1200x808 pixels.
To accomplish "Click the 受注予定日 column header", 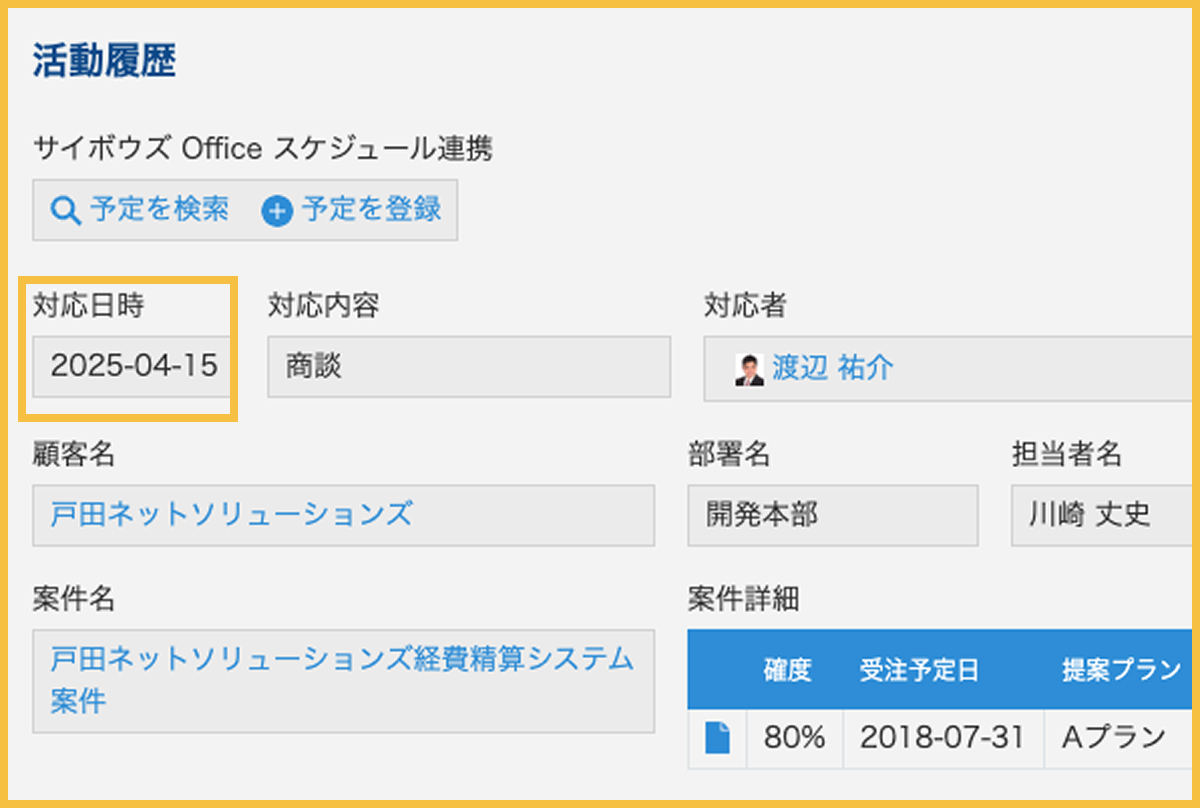I will 919,670.
